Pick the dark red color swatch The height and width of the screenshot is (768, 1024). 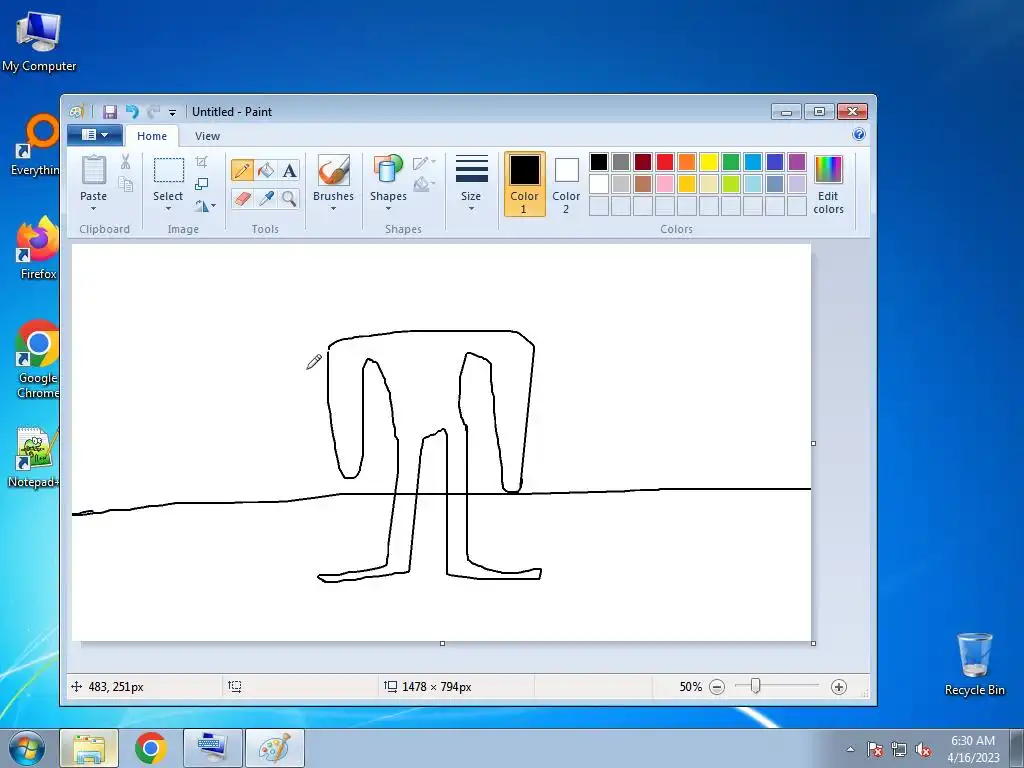coord(643,161)
